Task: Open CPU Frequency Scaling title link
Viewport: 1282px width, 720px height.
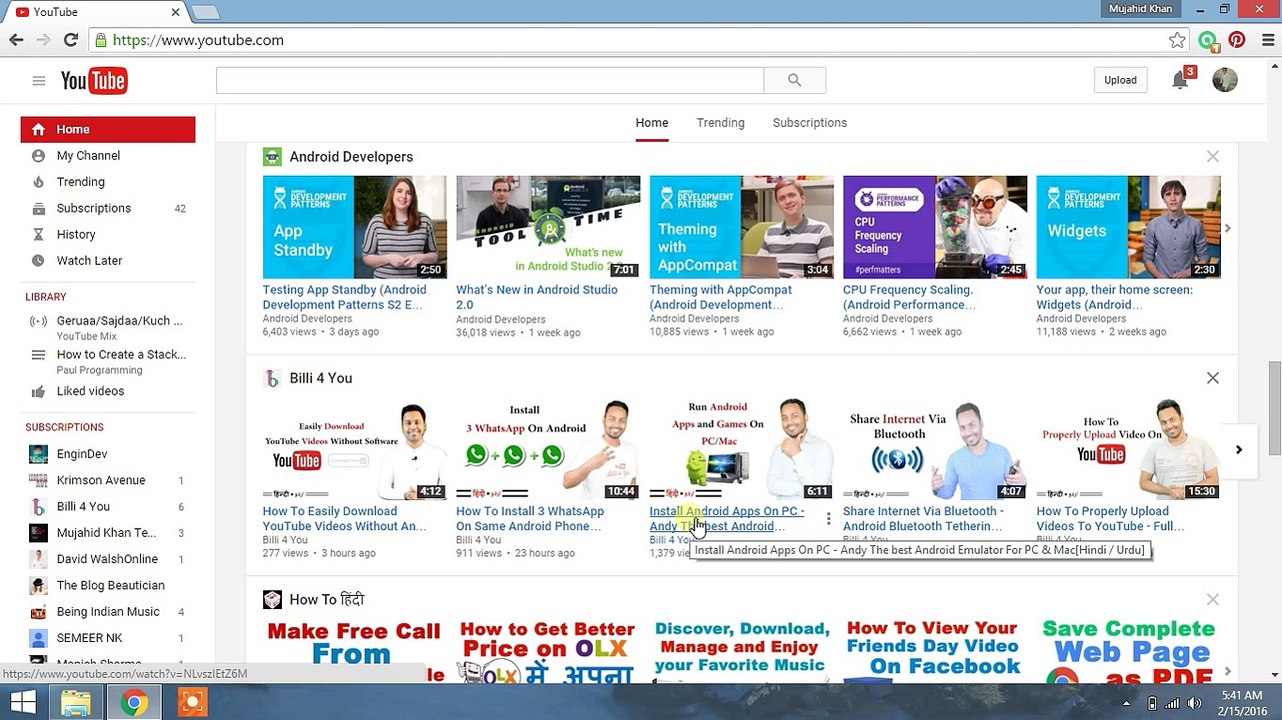Action: coord(909,297)
